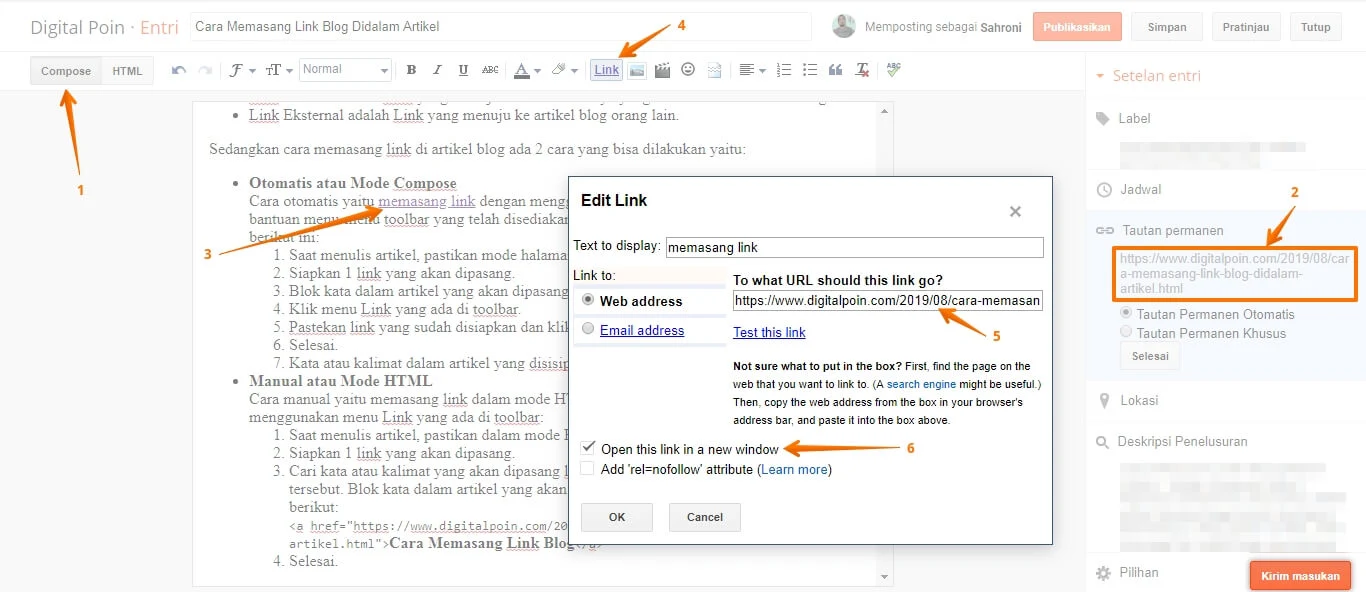Click the 'Test this link' link
Viewport: 1366px width, 592px height.
coord(769,331)
